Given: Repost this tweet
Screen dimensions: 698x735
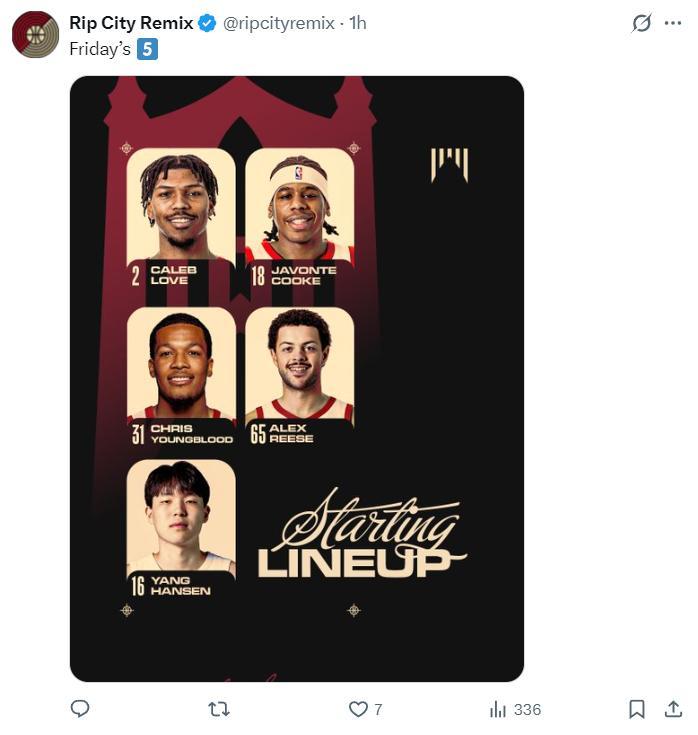Looking at the screenshot, I should click(x=218, y=709).
